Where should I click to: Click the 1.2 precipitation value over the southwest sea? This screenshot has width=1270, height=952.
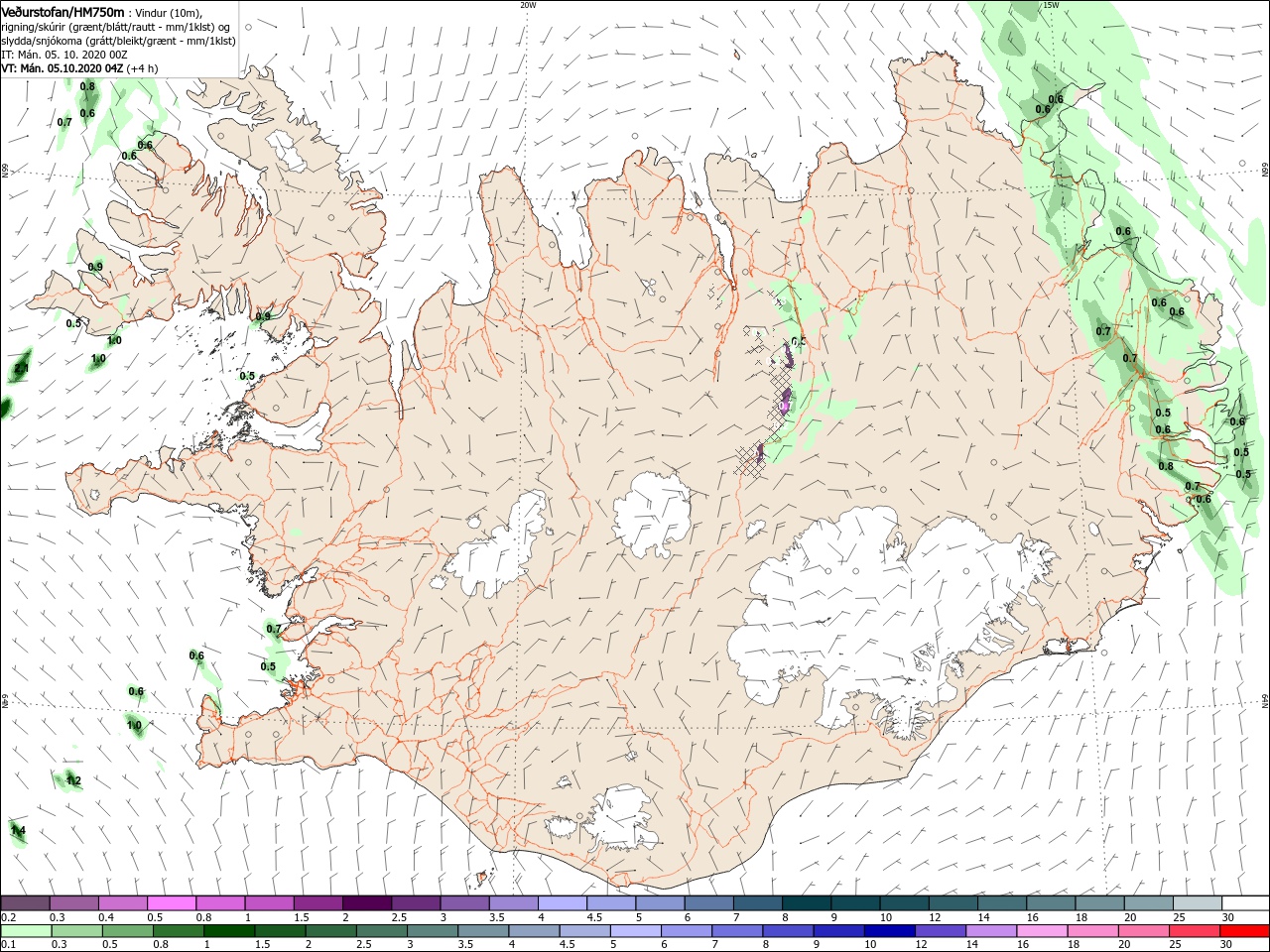pos(73,780)
